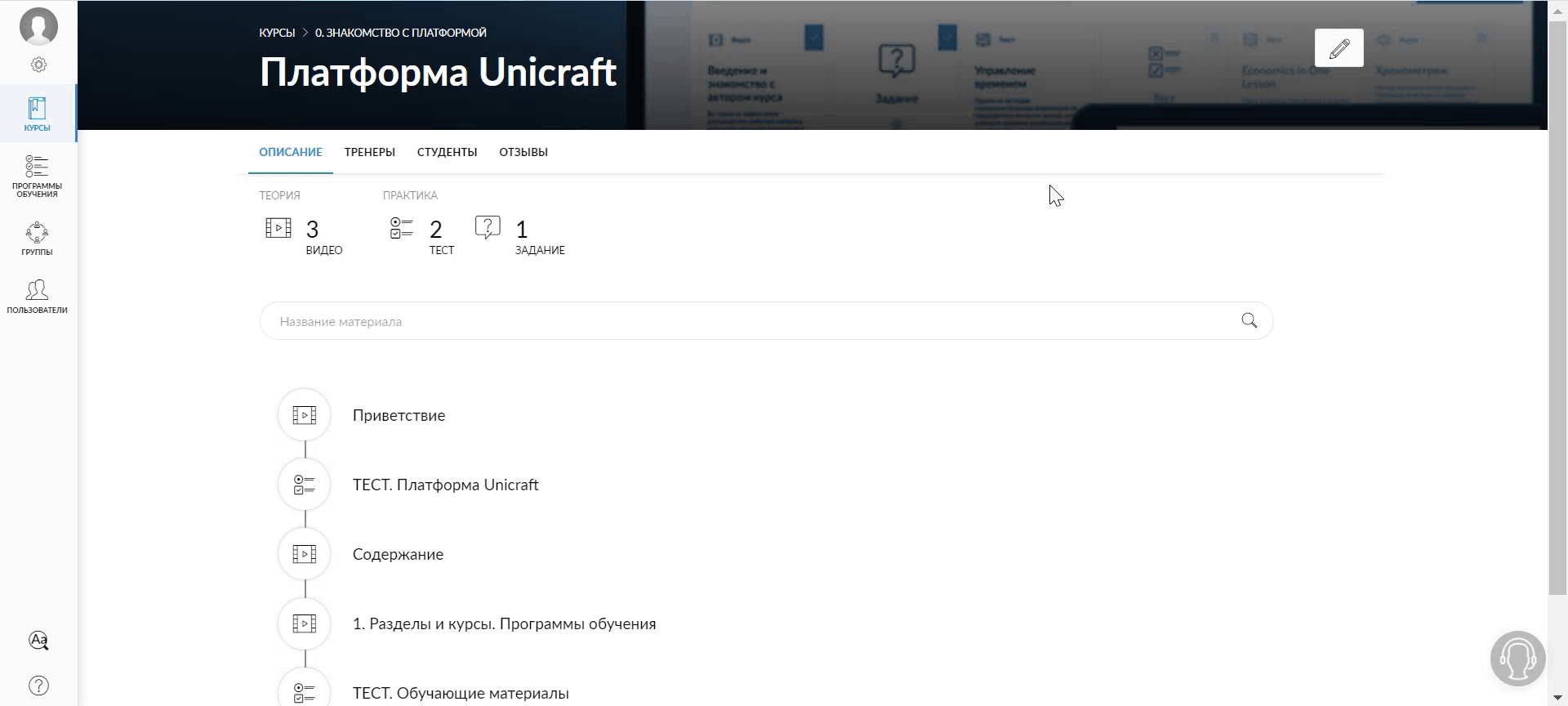1568x706 pixels.
Task: Open Программы обучения in the sidebar
Action: tap(38, 176)
